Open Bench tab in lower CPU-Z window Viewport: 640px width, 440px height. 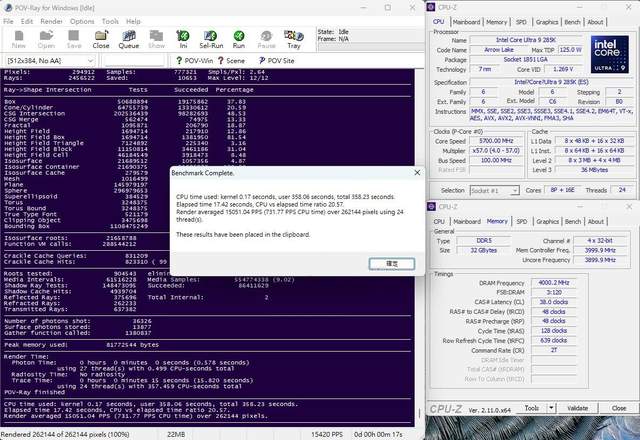[573, 221]
